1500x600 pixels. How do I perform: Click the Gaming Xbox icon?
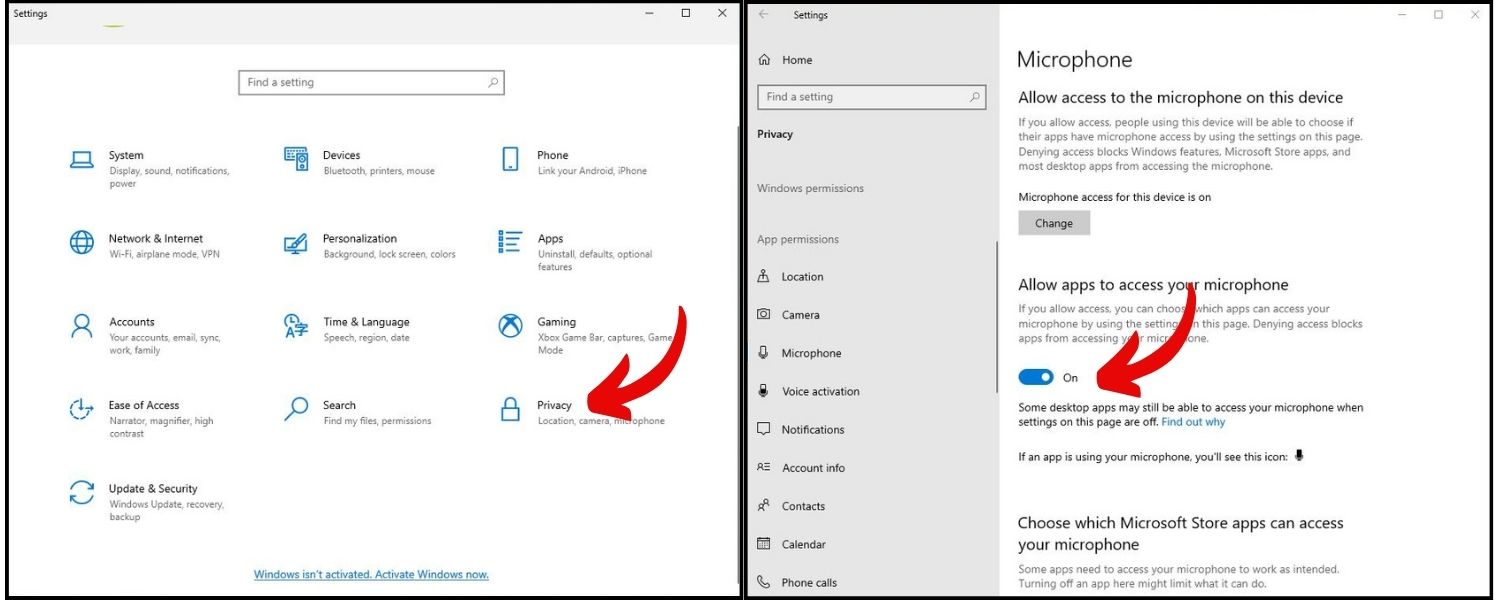[x=510, y=326]
